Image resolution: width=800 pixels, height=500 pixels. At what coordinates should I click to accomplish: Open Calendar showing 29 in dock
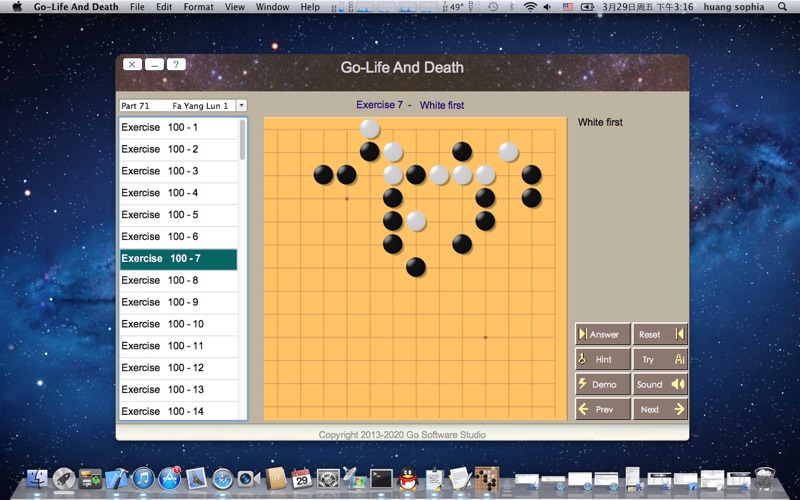(x=302, y=479)
